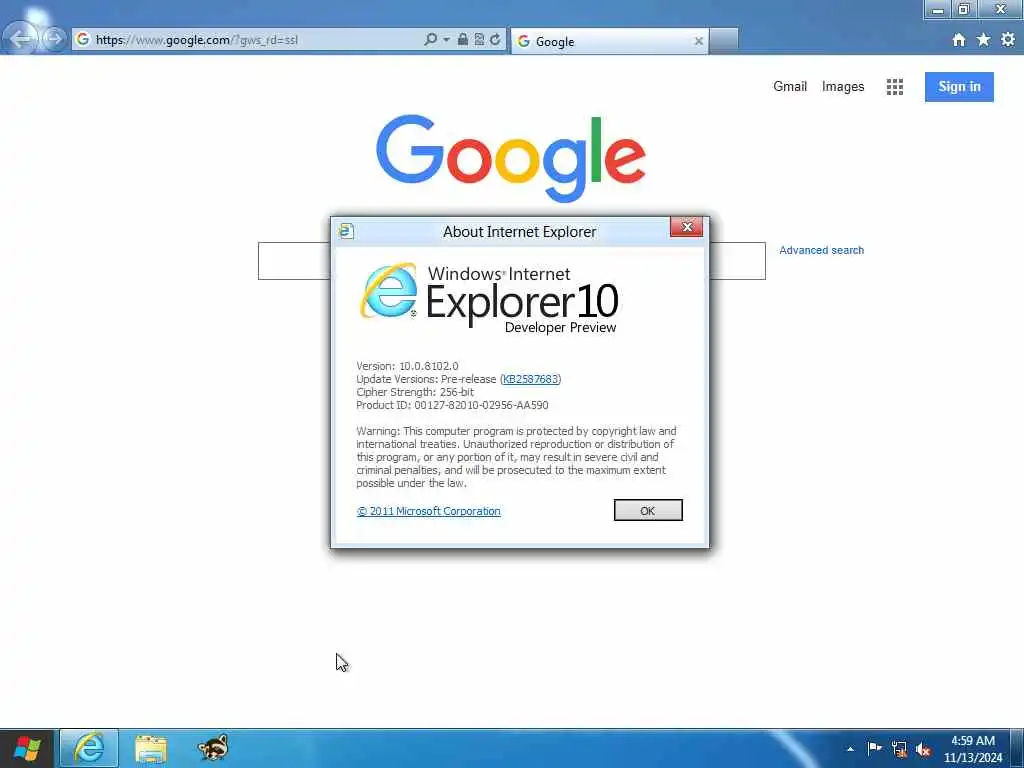Screen dimensions: 1024x768
Task: Open the Action Center flag icon
Action: click(874, 748)
